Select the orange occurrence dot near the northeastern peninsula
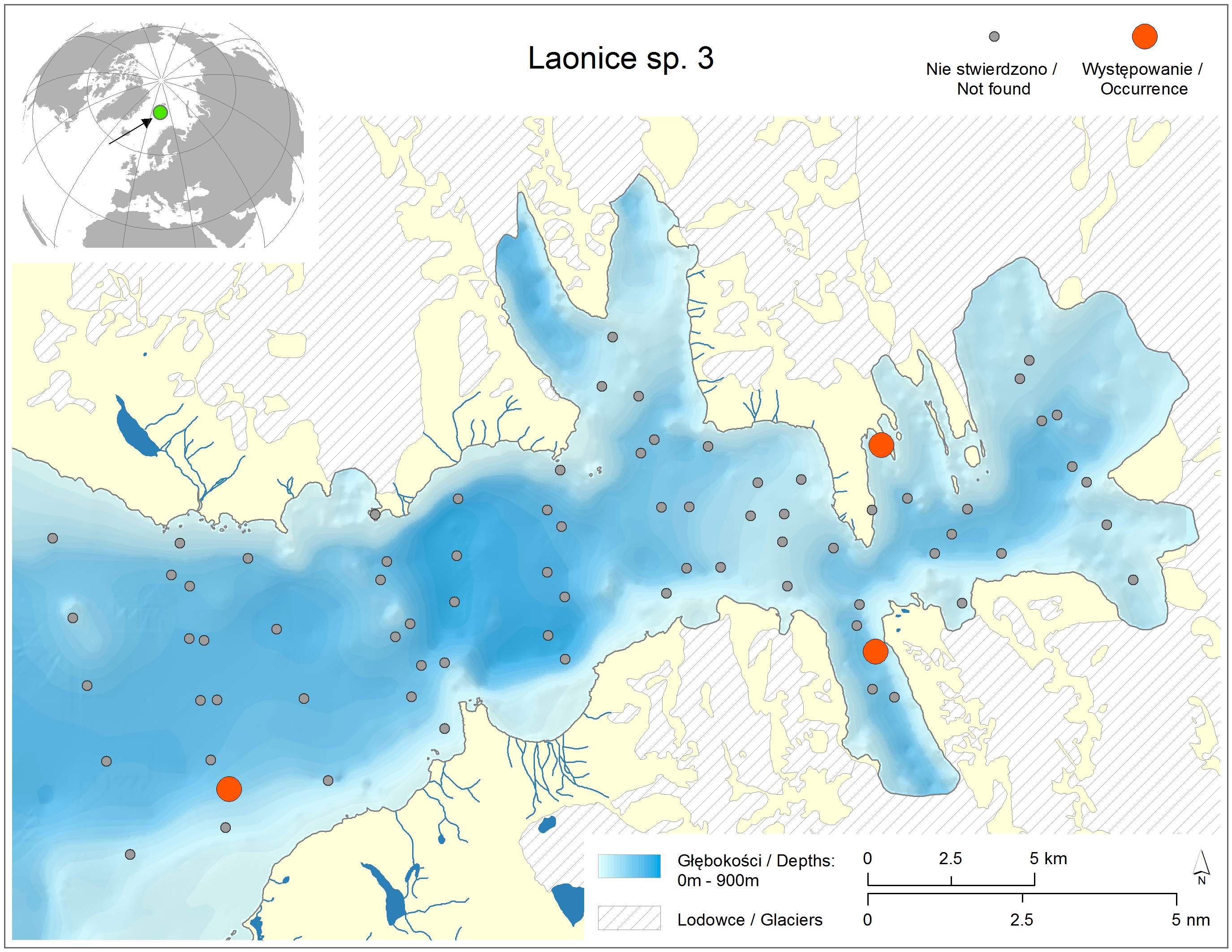Viewport: 1232px width, 952px height. (x=881, y=445)
